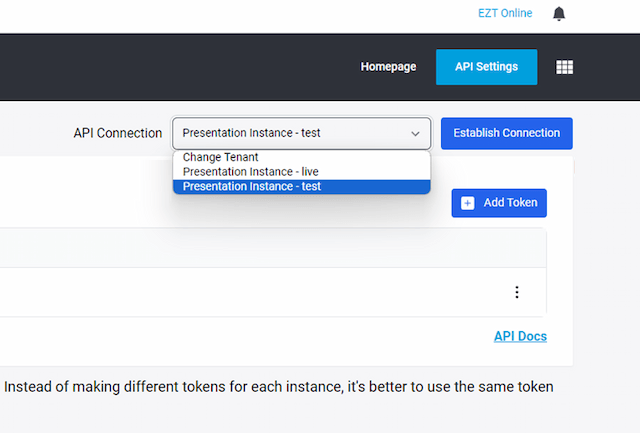640x433 pixels.
Task: Pick the highlighted Presentation Instance - test option
Action: pos(252,186)
